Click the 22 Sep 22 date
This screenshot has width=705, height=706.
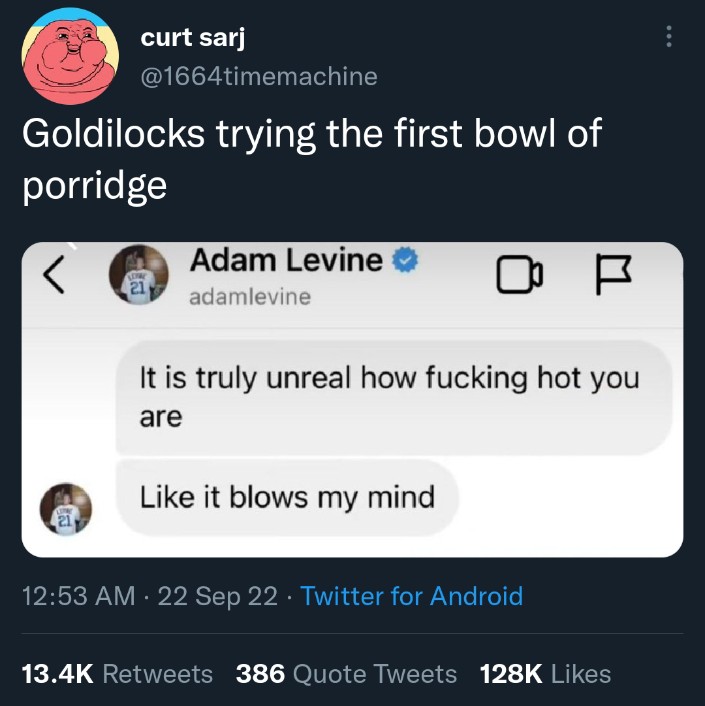pyautogui.click(x=217, y=597)
